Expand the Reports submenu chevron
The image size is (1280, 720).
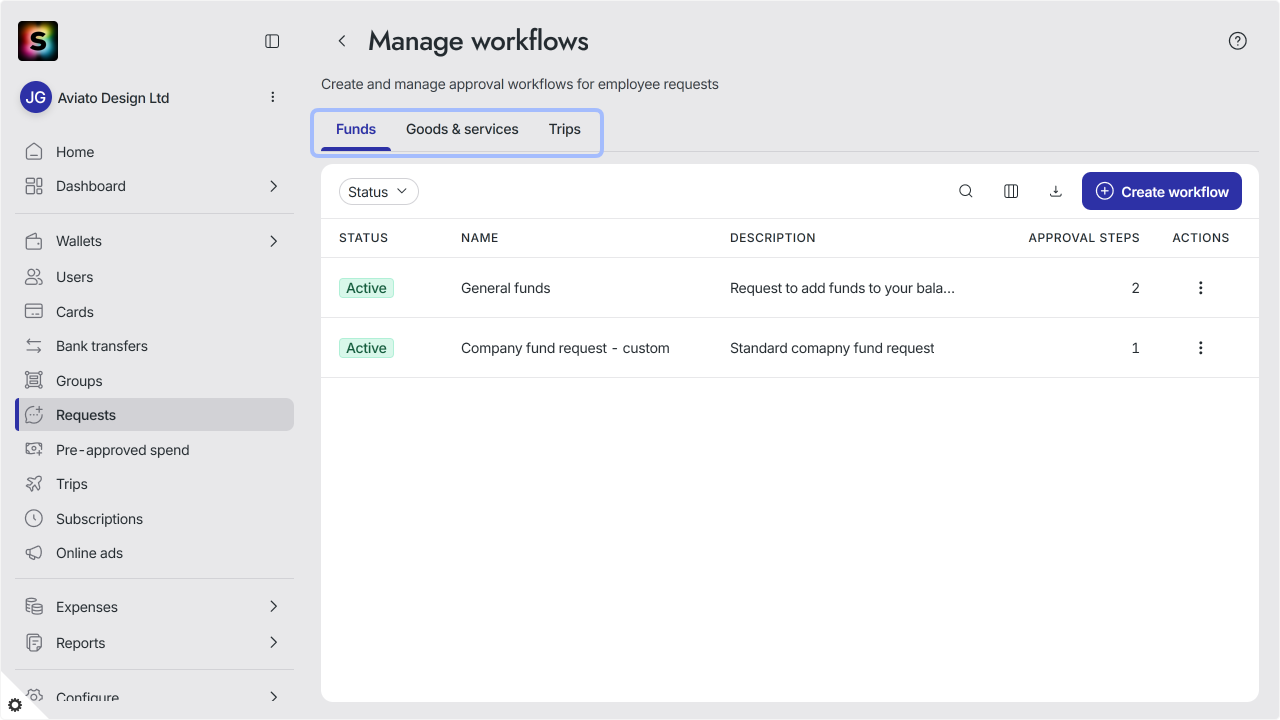pos(274,643)
